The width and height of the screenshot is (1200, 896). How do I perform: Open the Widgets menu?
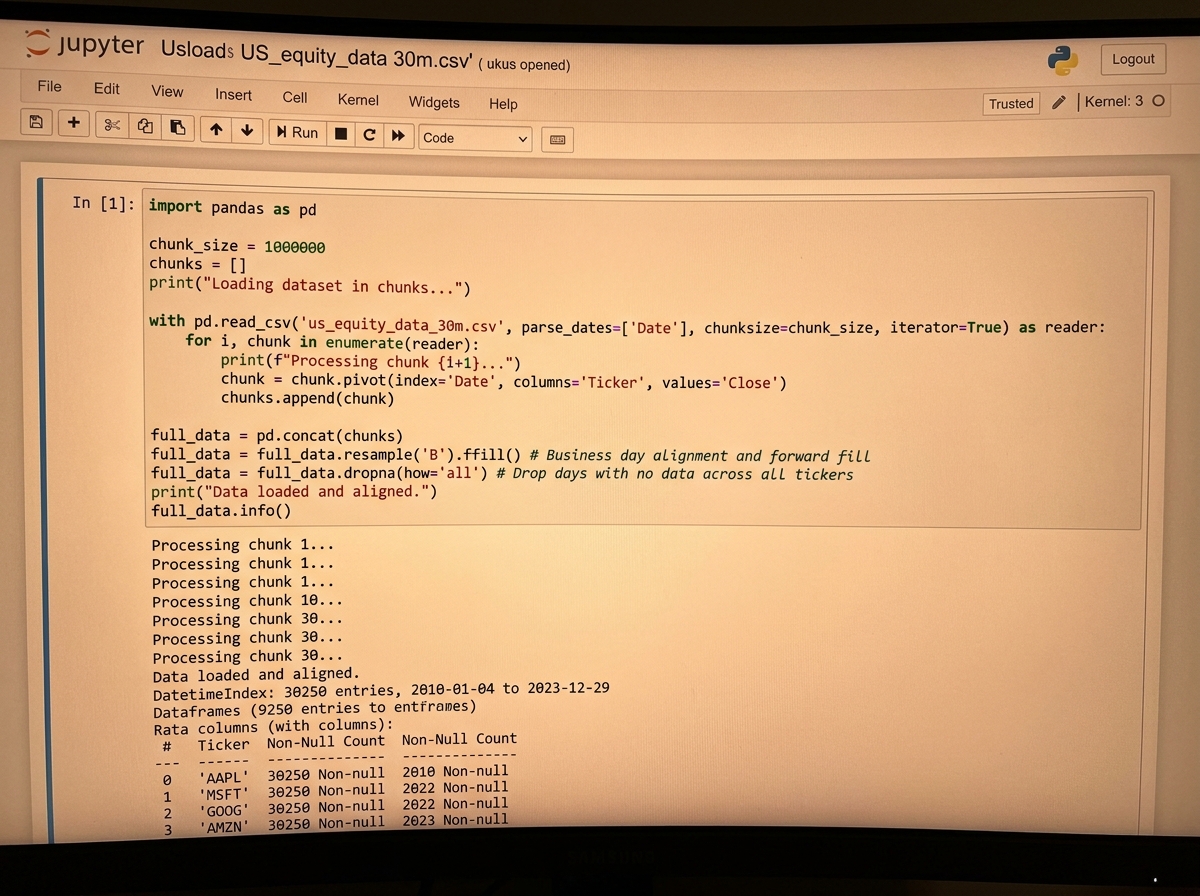[x=434, y=102]
